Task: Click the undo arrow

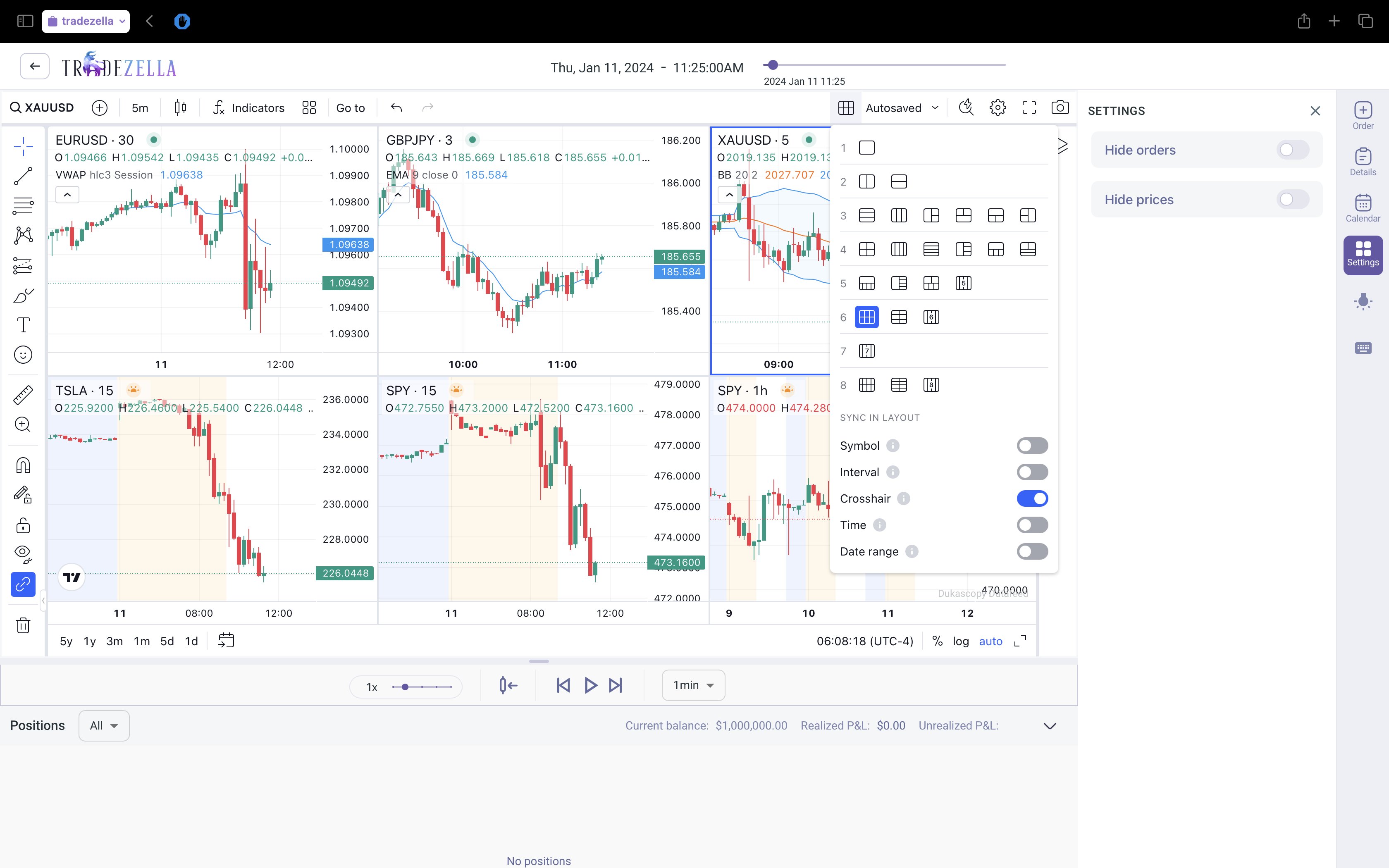Action: click(x=396, y=107)
